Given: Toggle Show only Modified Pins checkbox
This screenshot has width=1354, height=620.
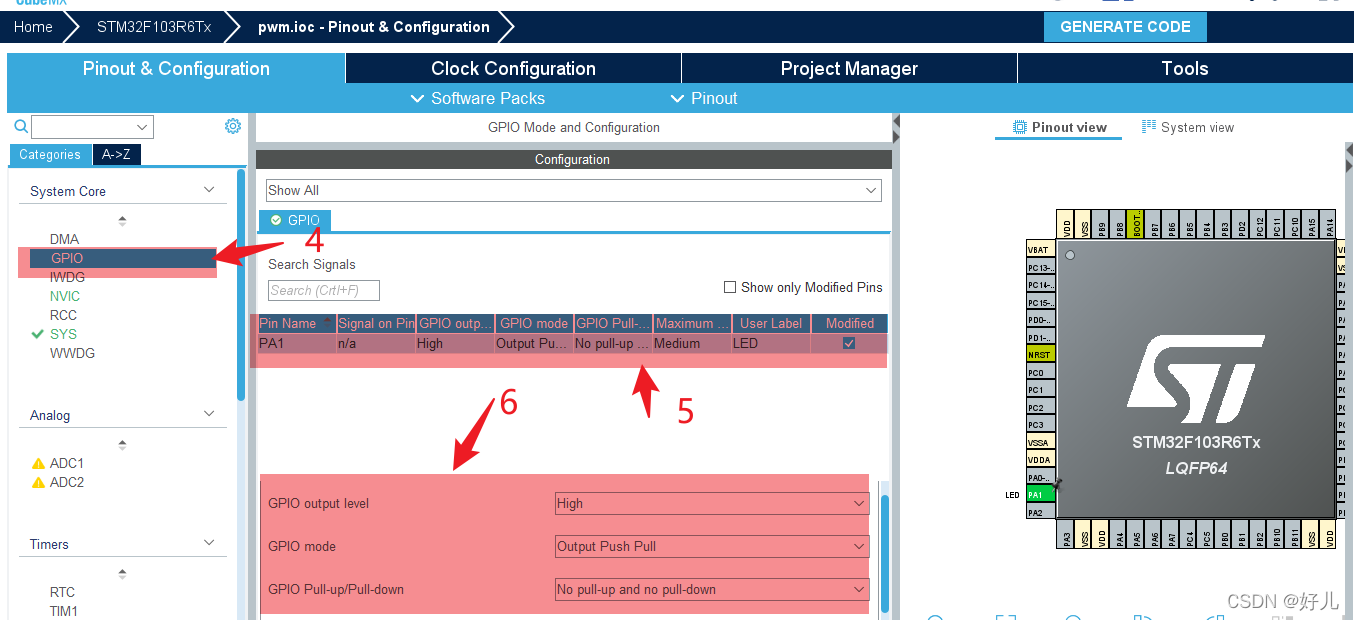Looking at the screenshot, I should pos(730,287).
